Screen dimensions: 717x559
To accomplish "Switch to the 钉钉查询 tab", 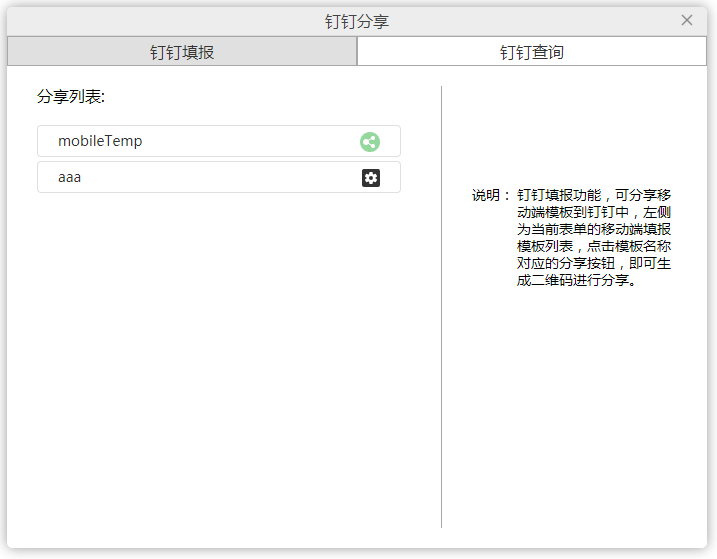I will pos(531,52).
